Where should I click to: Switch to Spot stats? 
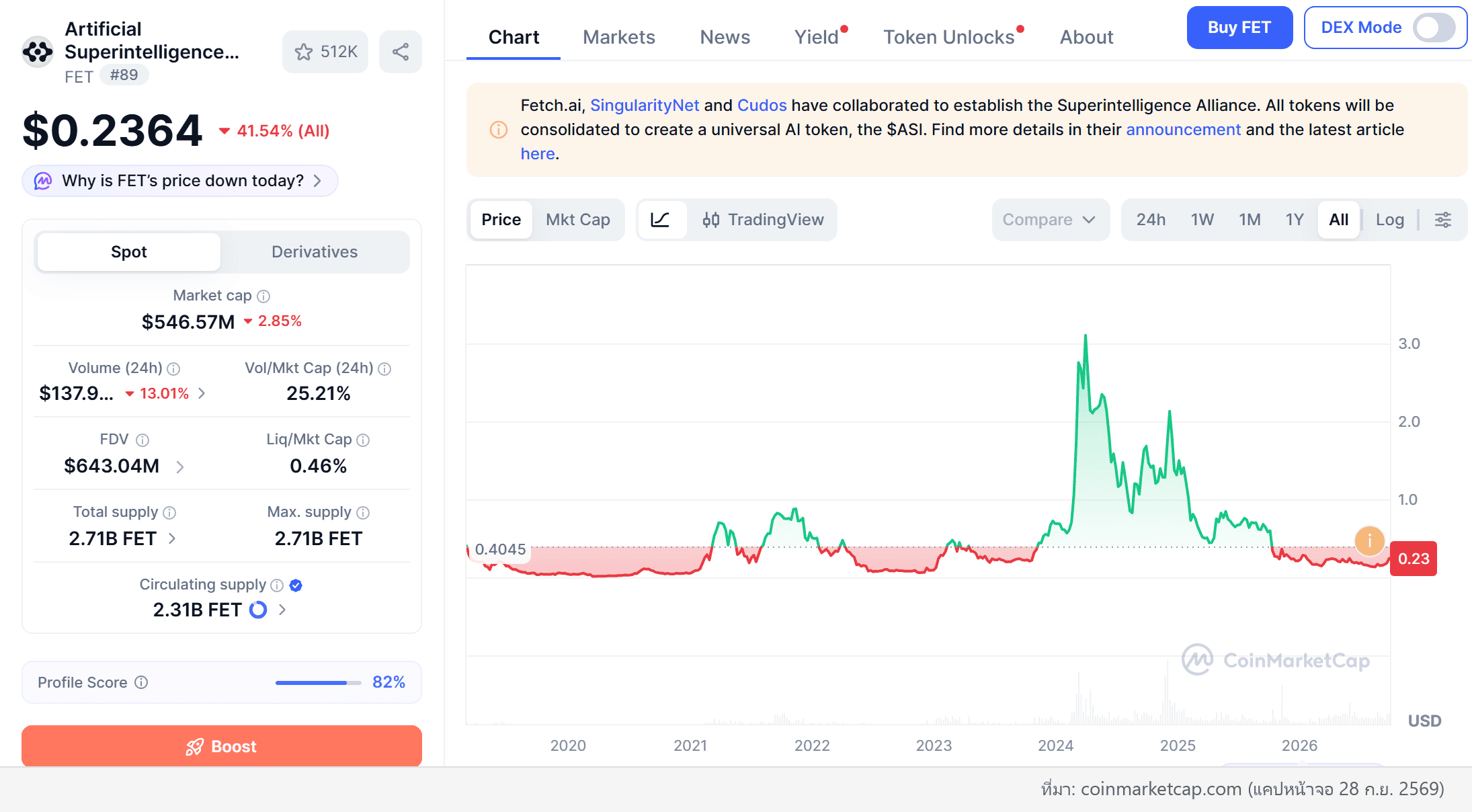[x=128, y=252]
